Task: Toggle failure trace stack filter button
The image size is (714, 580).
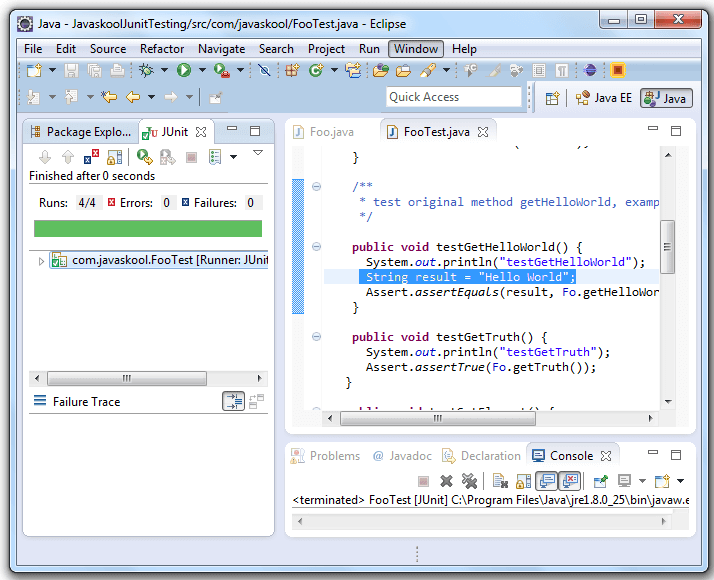Action: (x=232, y=401)
